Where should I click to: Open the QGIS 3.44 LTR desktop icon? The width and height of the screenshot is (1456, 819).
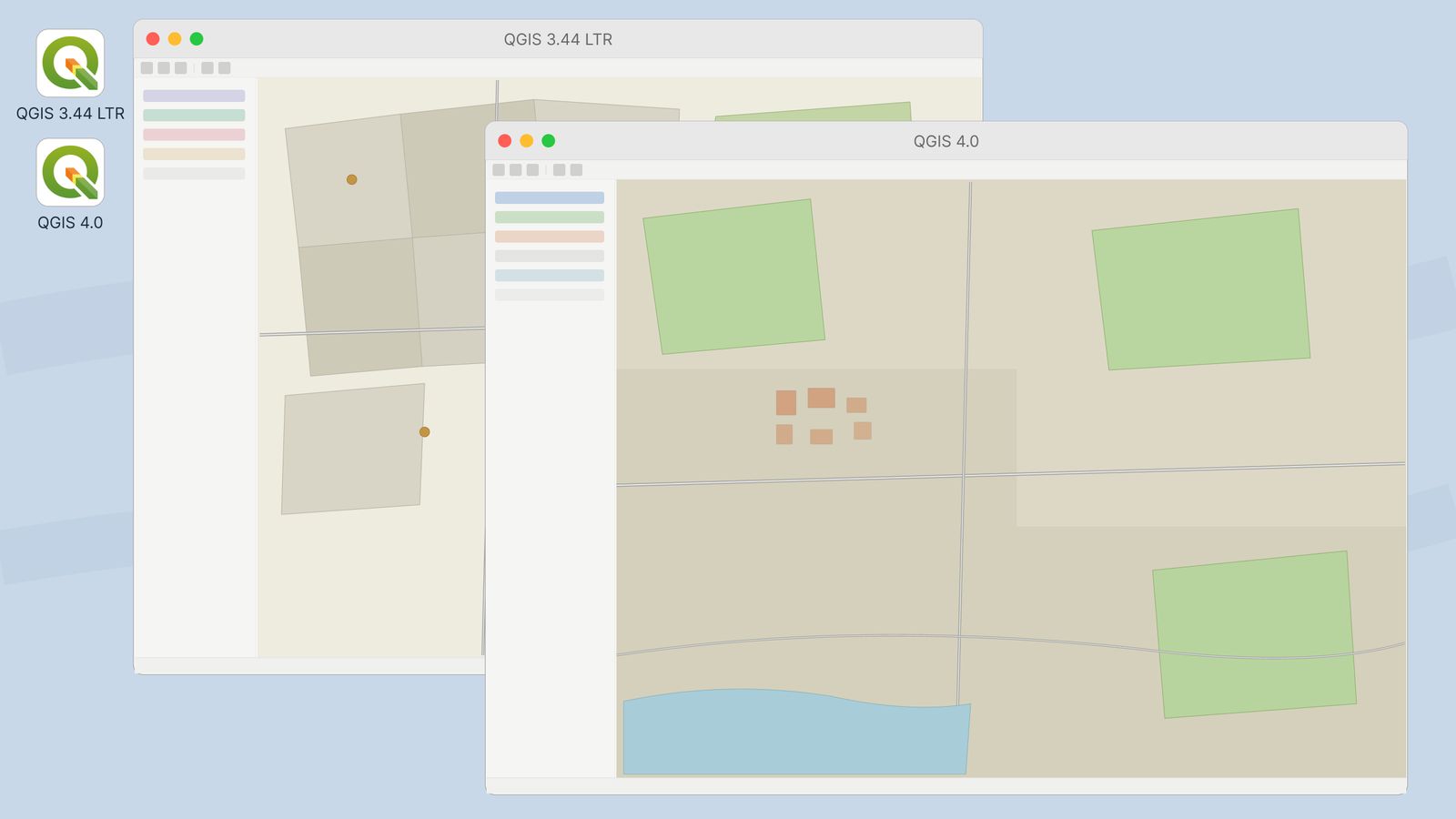point(70,64)
